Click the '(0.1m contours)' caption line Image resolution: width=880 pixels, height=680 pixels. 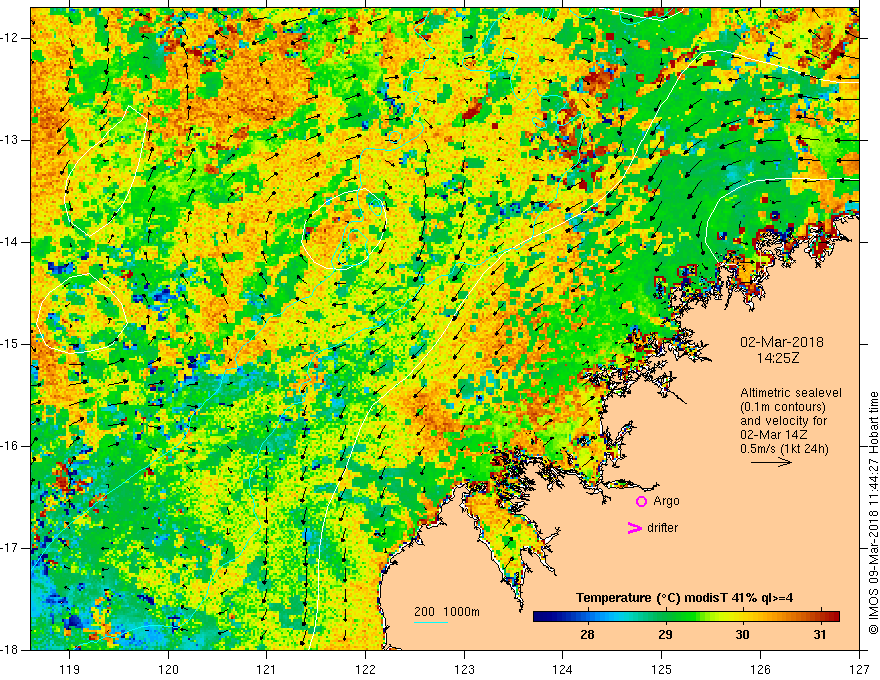783,407
